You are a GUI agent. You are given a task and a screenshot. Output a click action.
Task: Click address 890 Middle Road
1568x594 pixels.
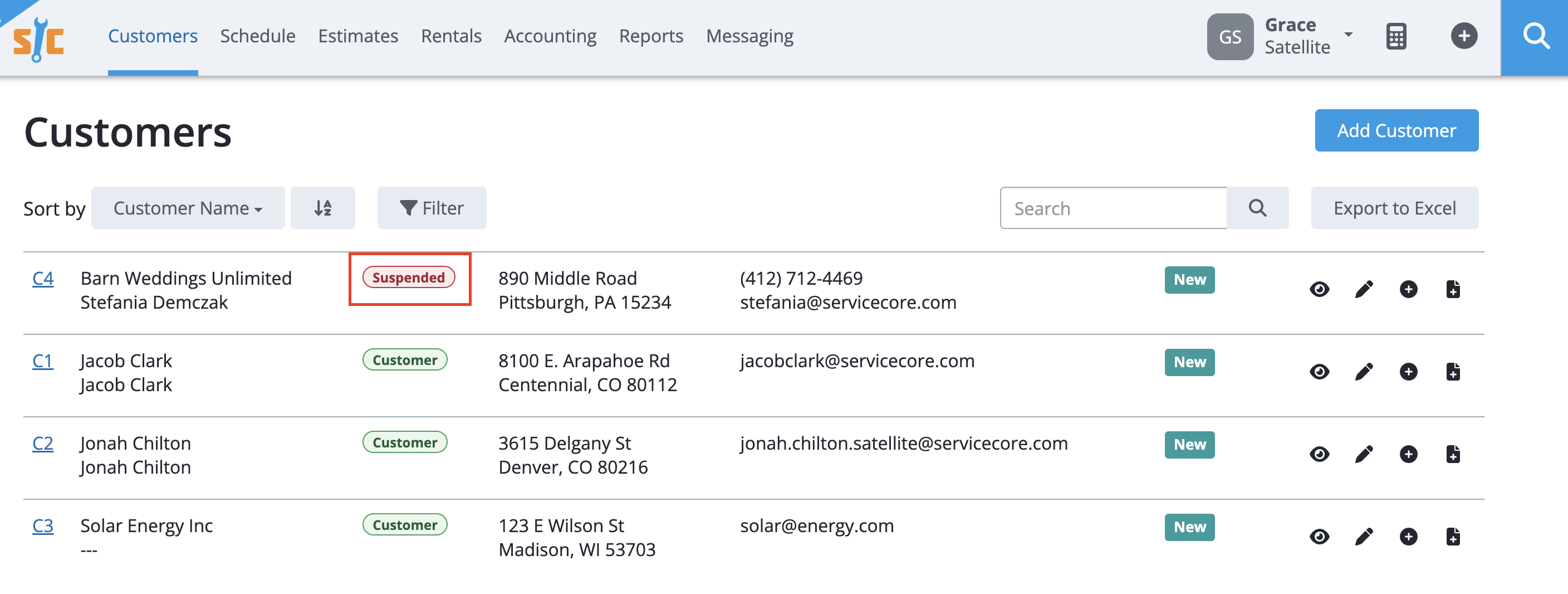tap(567, 279)
